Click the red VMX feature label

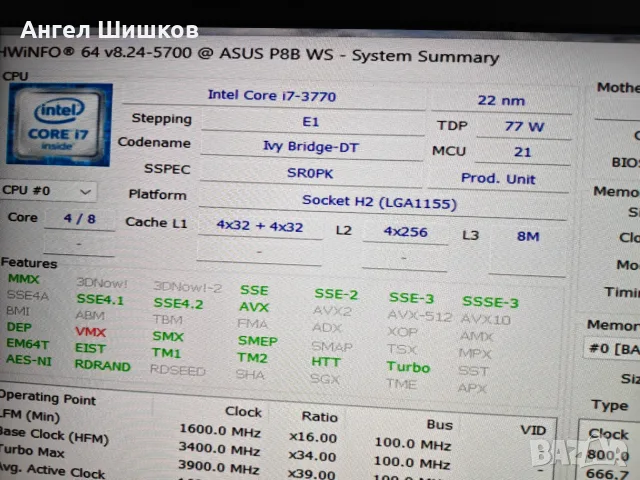[x=91, y=332]
